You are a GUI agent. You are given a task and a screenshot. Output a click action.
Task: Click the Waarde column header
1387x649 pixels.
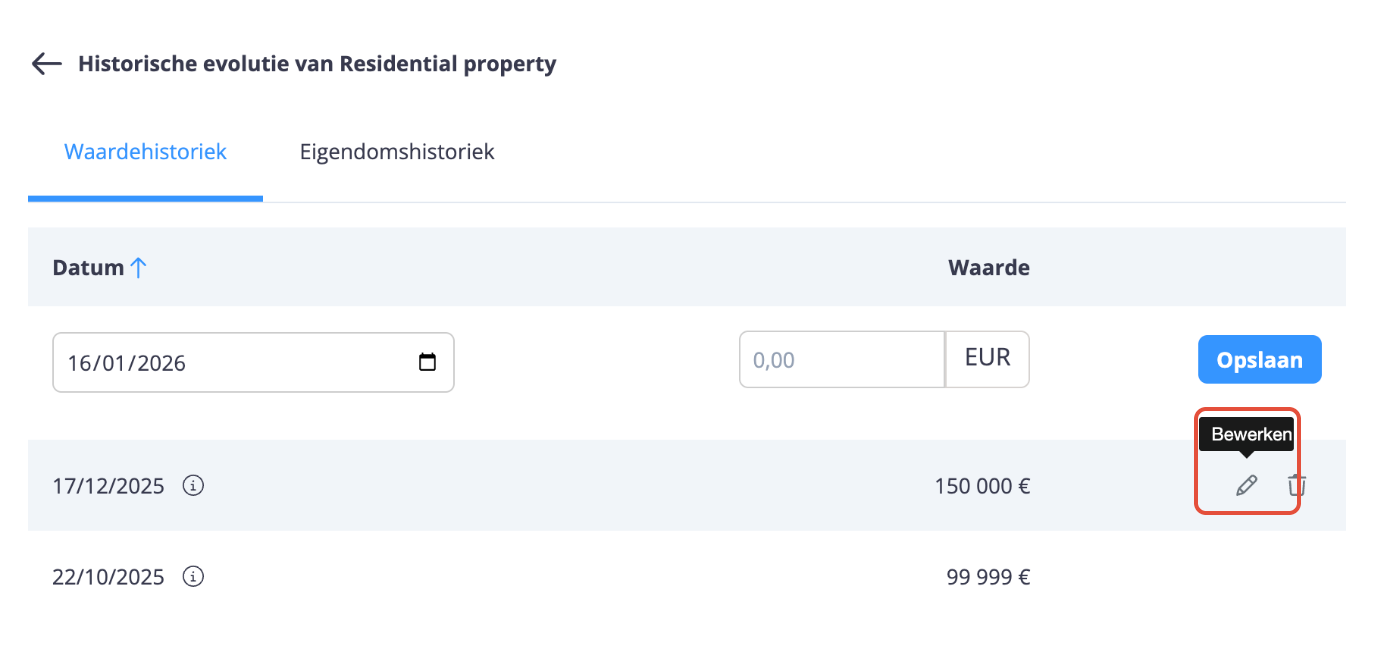coord(988,267)
